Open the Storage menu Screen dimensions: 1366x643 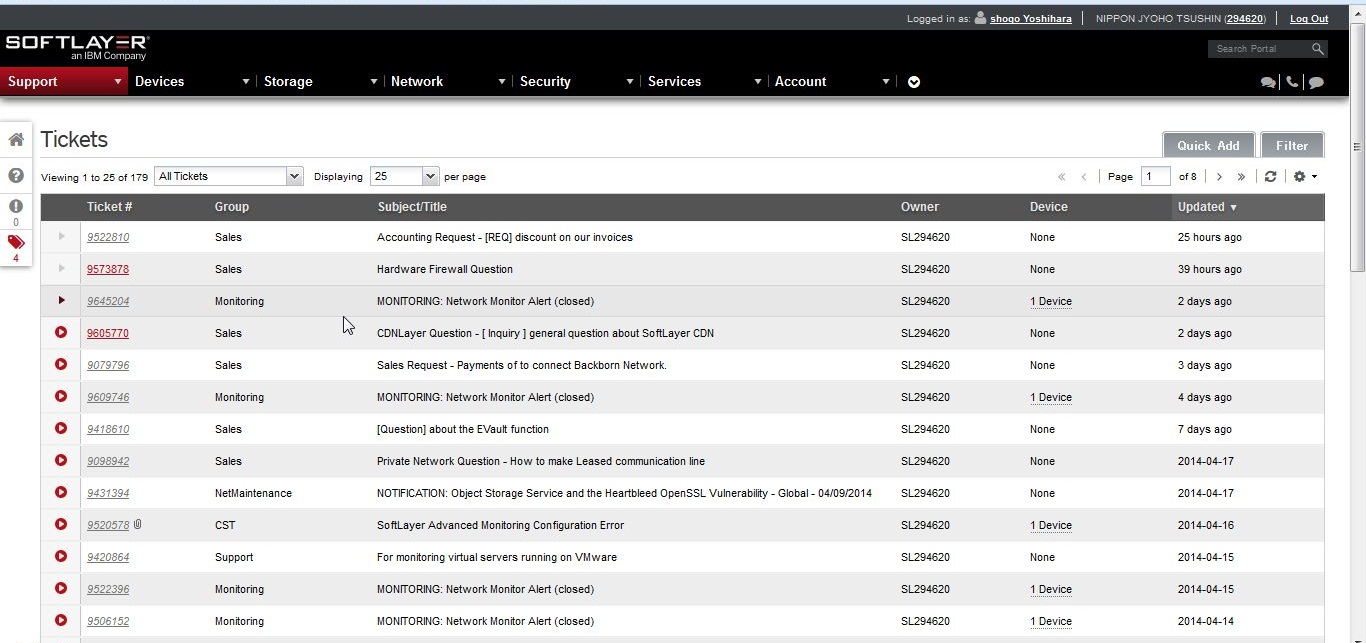(x=320, y=82)
